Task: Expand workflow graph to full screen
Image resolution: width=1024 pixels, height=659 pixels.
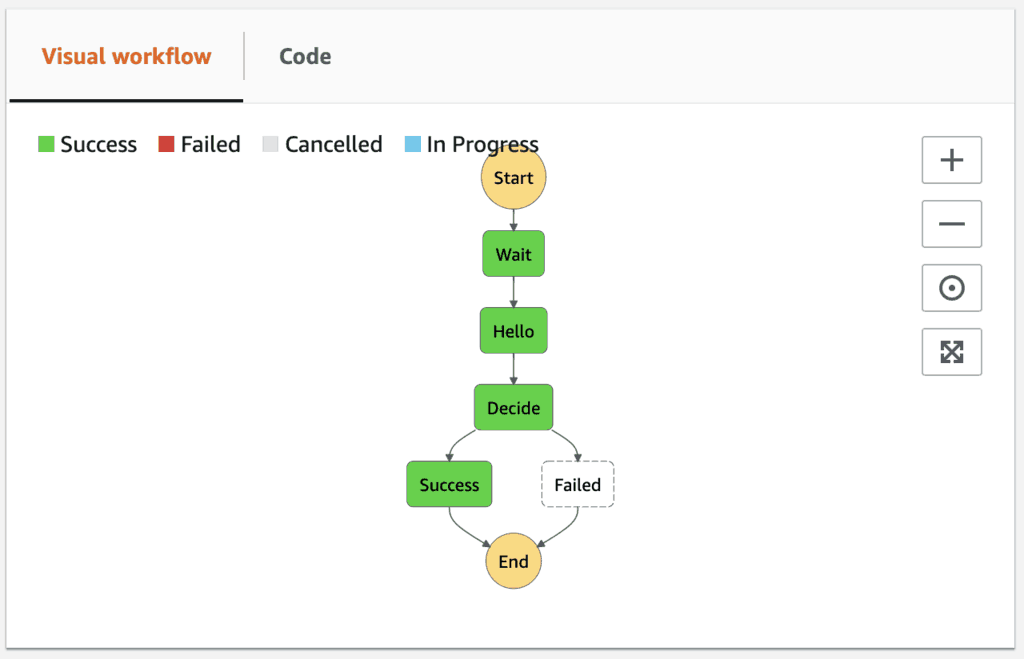Action: click(x=951, y=352)
